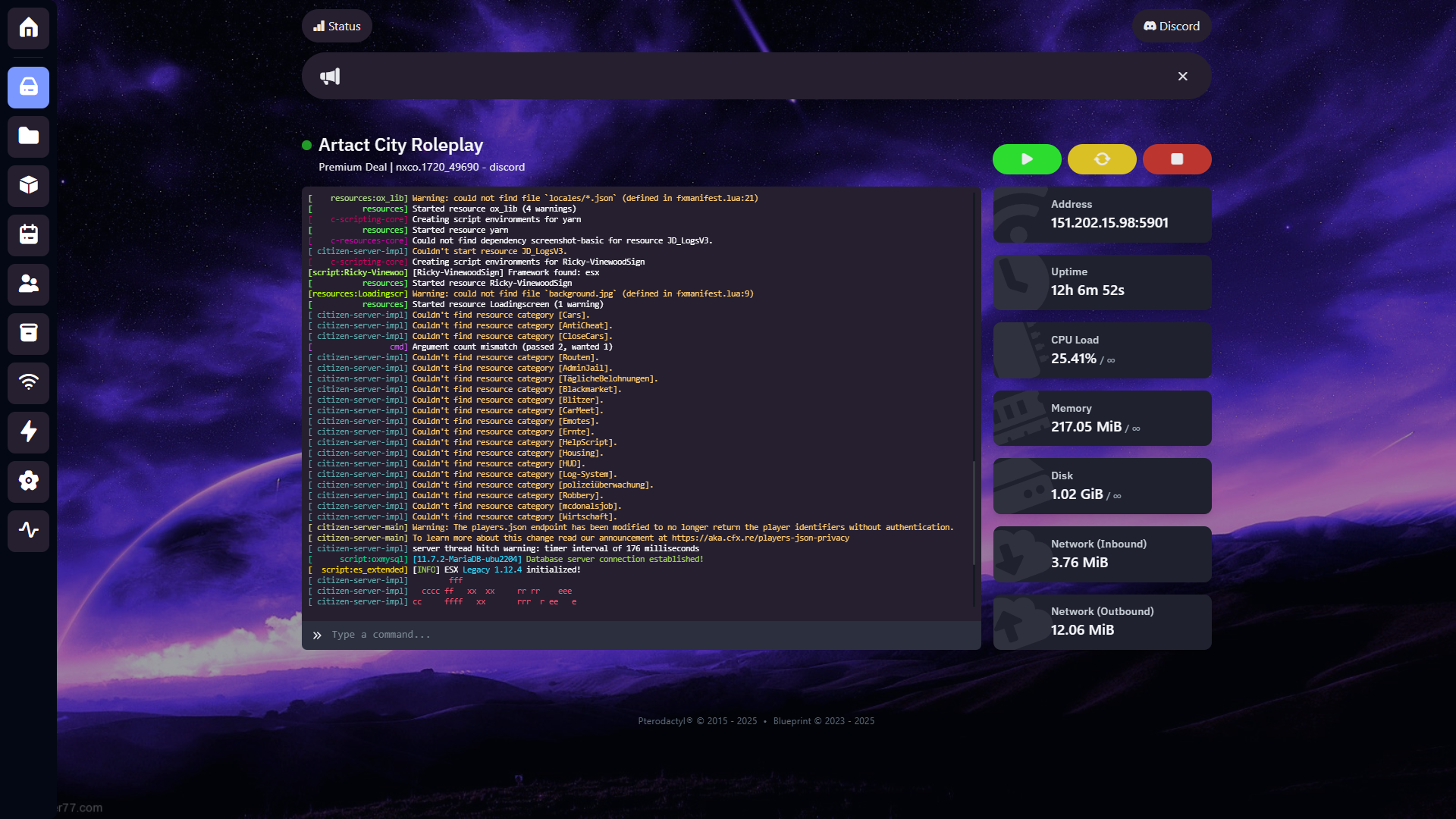Open the cube sidebar icon

[29, 186]
